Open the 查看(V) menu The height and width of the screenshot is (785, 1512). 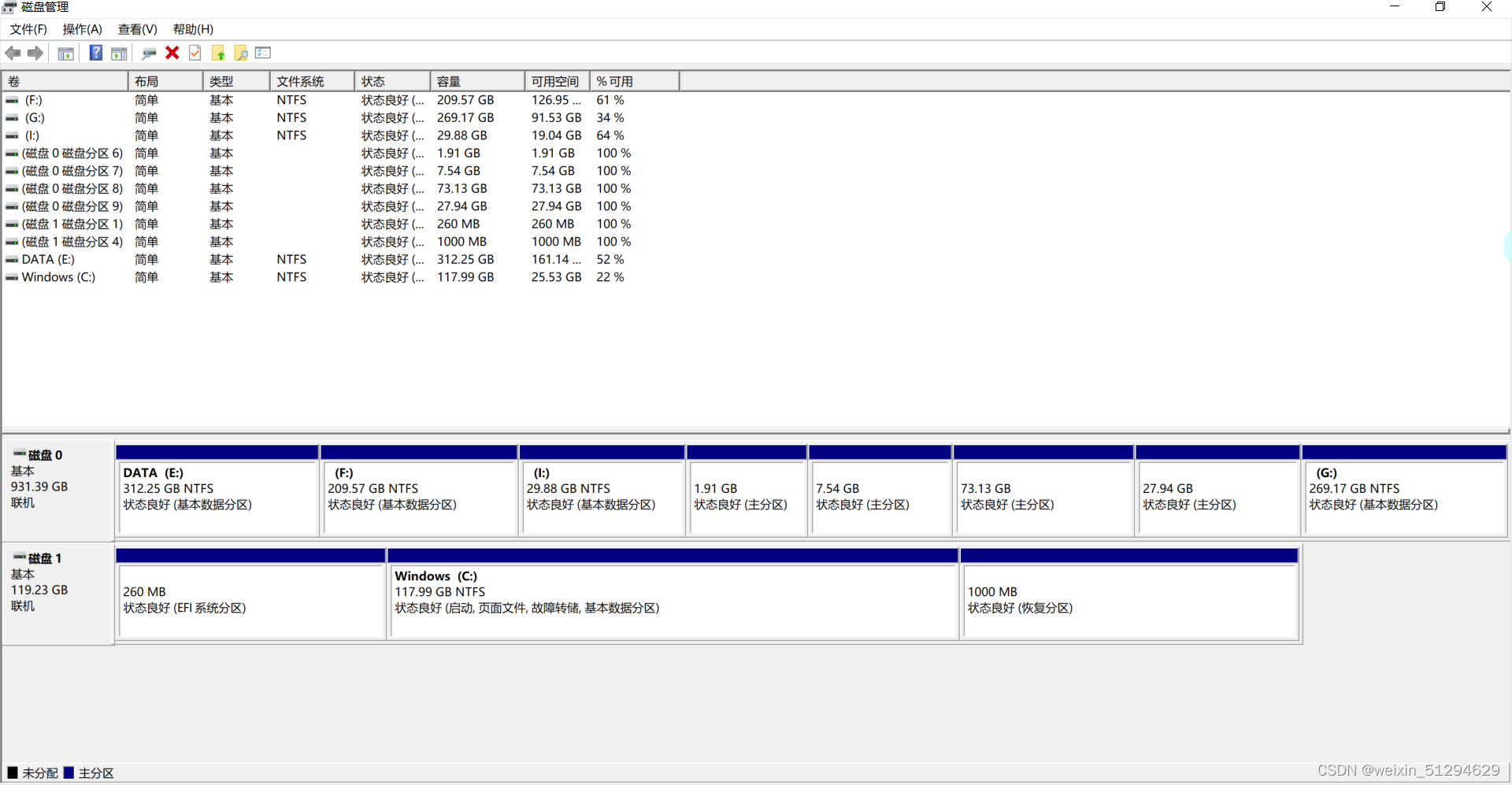138,29
